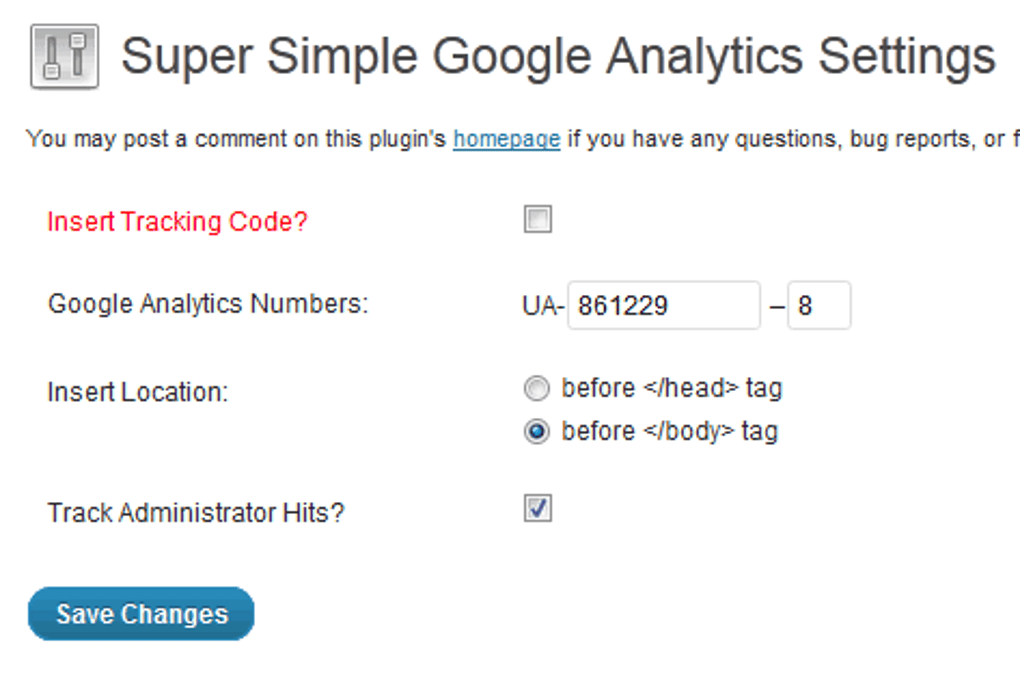Toggle the Track Administrator Hits checkbox off
The width and height of the screenshot is (1020, 673).
(537, 509)
